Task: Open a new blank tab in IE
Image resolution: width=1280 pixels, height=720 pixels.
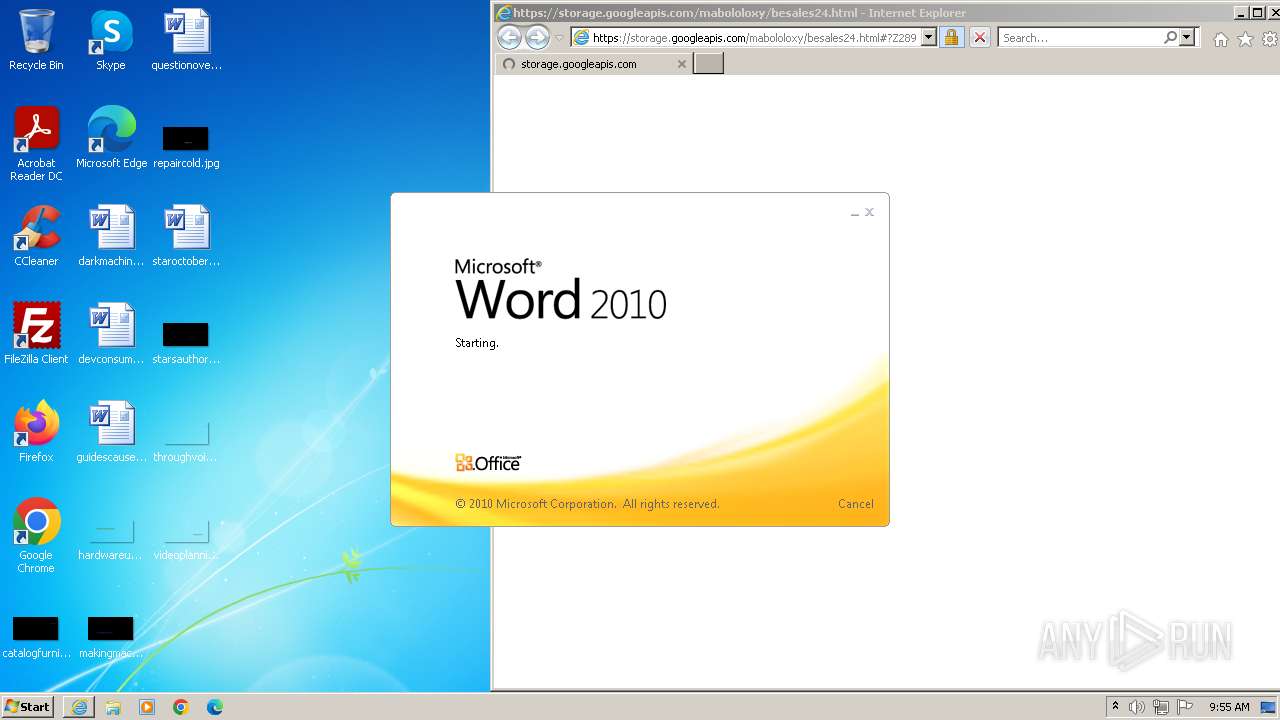Action: pyautogui.click(x=708, y=64)
